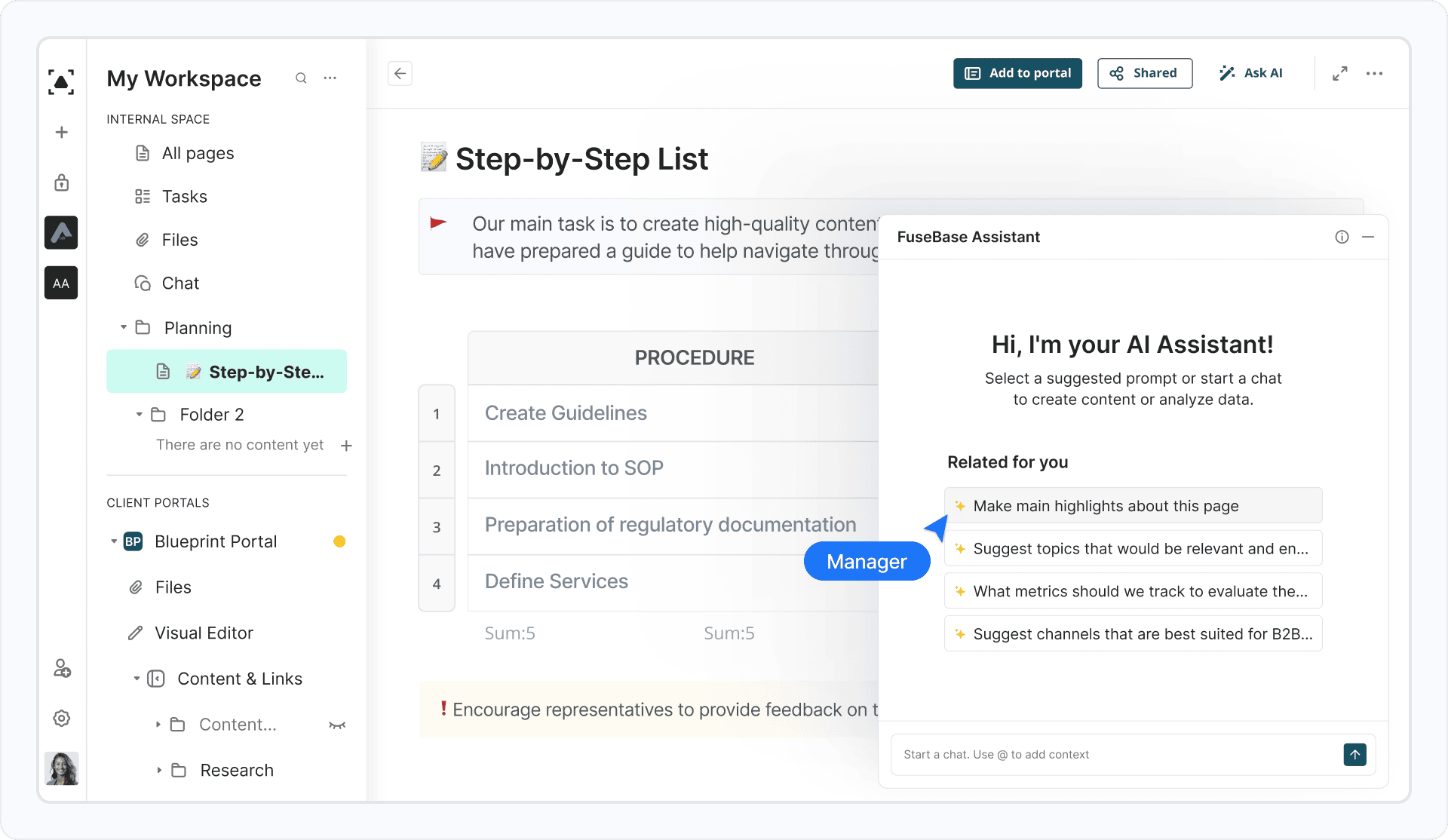The width and height of the screenshot is (1448, 840).
Task: Open Ask AI
Action: [x=1250, y=72]
